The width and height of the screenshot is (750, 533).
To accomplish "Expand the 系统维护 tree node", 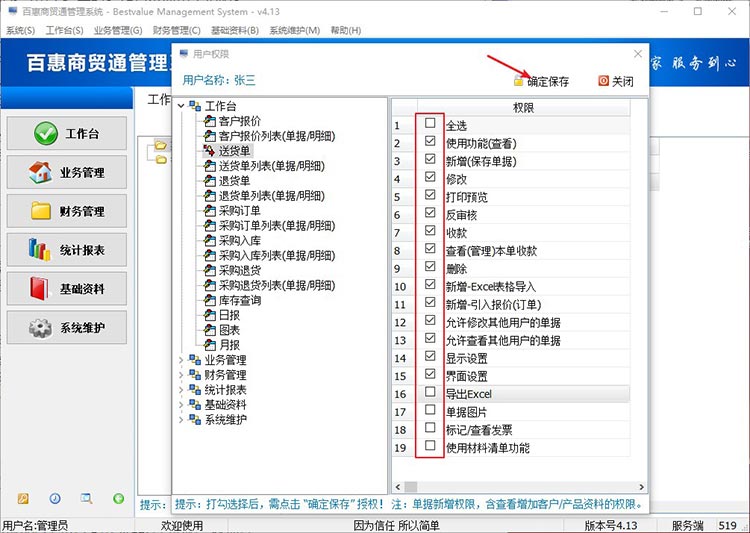I will point(181,420).
